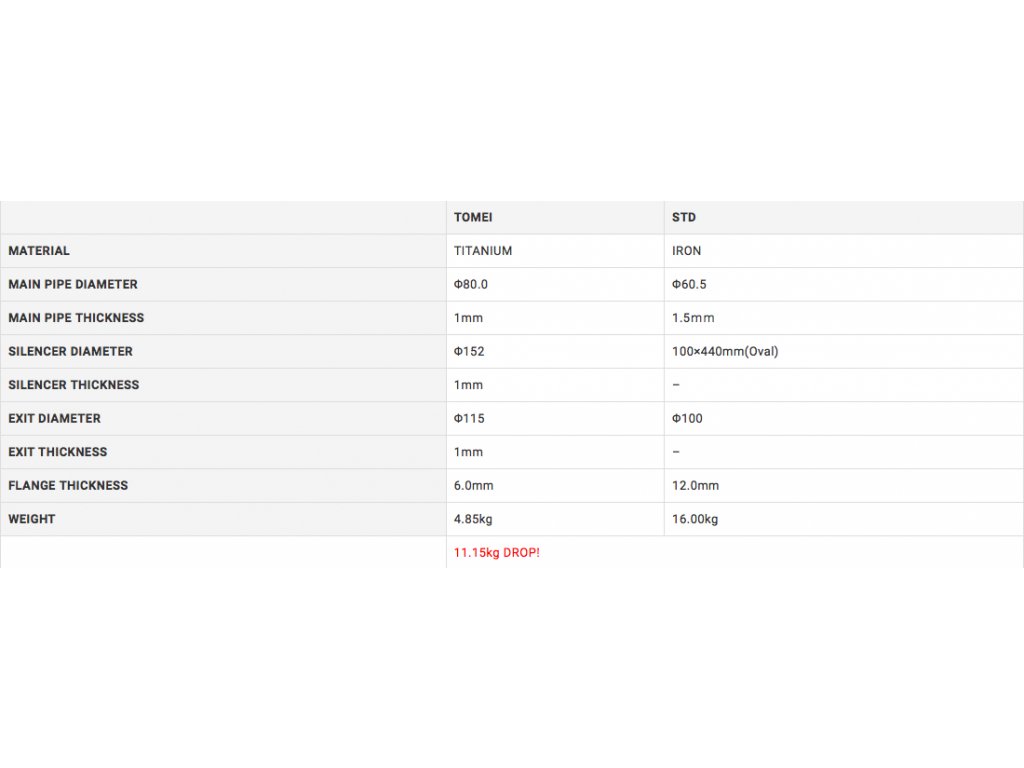Select the MAIN PIPE THICKNESS label

[x=76, y=318]
